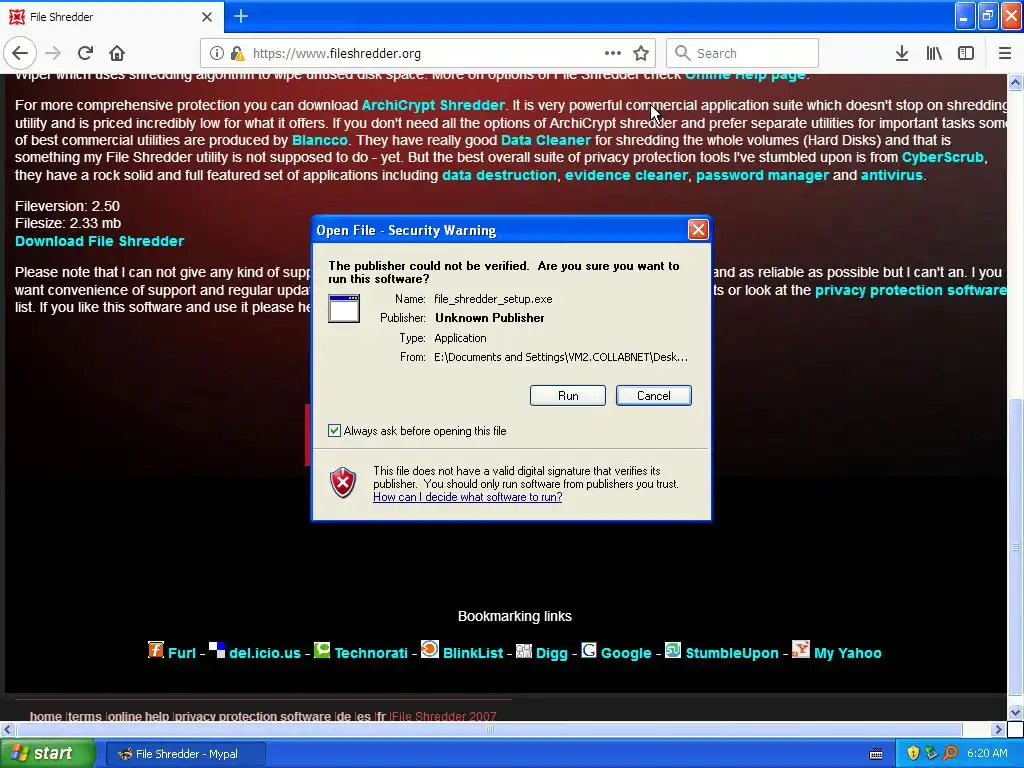Click the red shield warning icon in dialog
The height and width of the screenshot is (768, 1024).
tap(343, 483)
